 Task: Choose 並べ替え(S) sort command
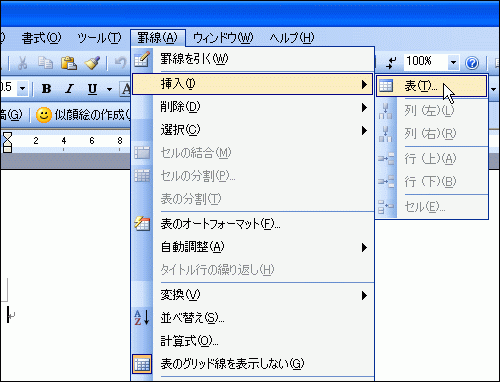(x=253, y=318)
